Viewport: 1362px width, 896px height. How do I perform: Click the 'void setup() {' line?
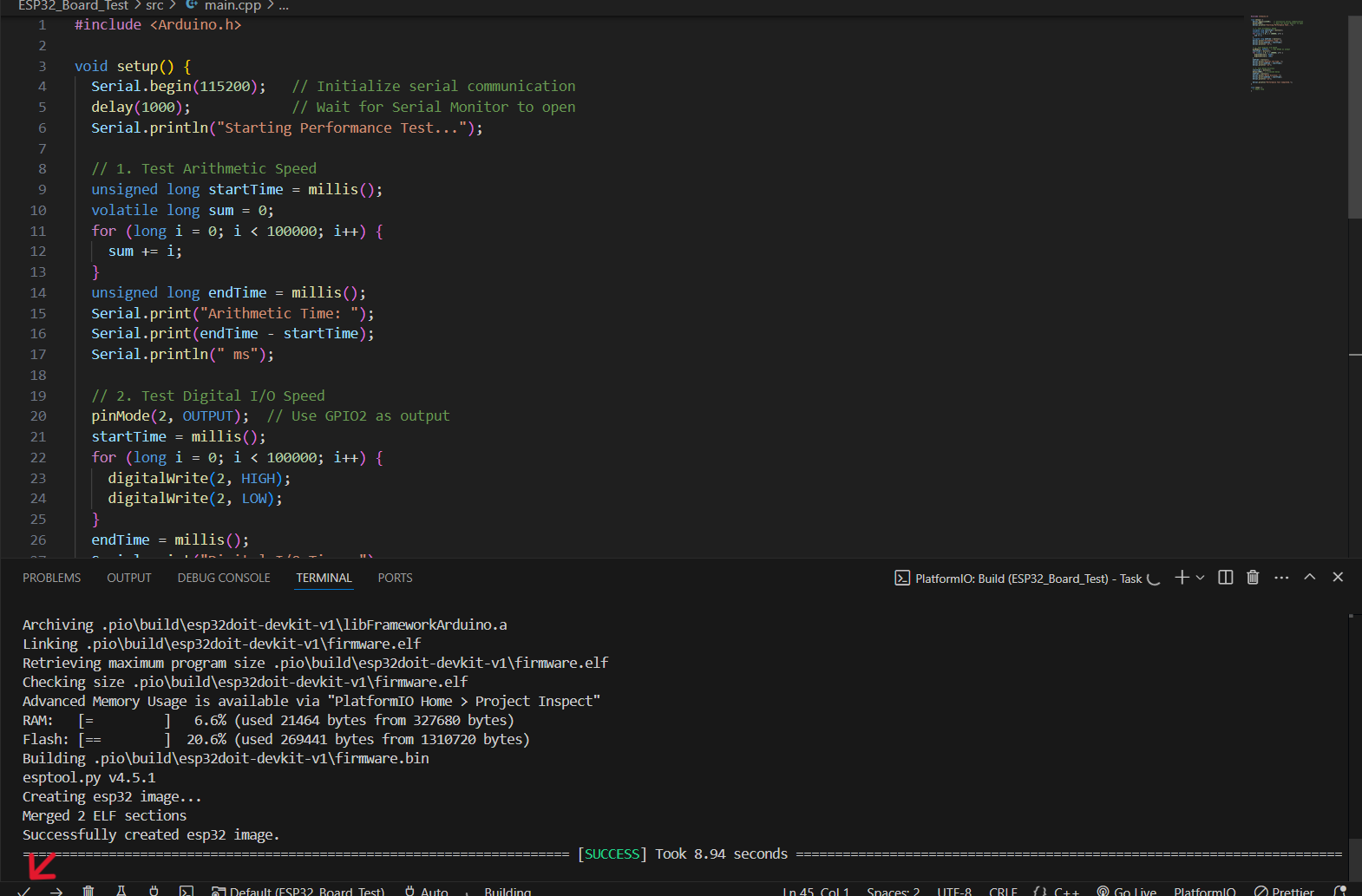(133, 66)
